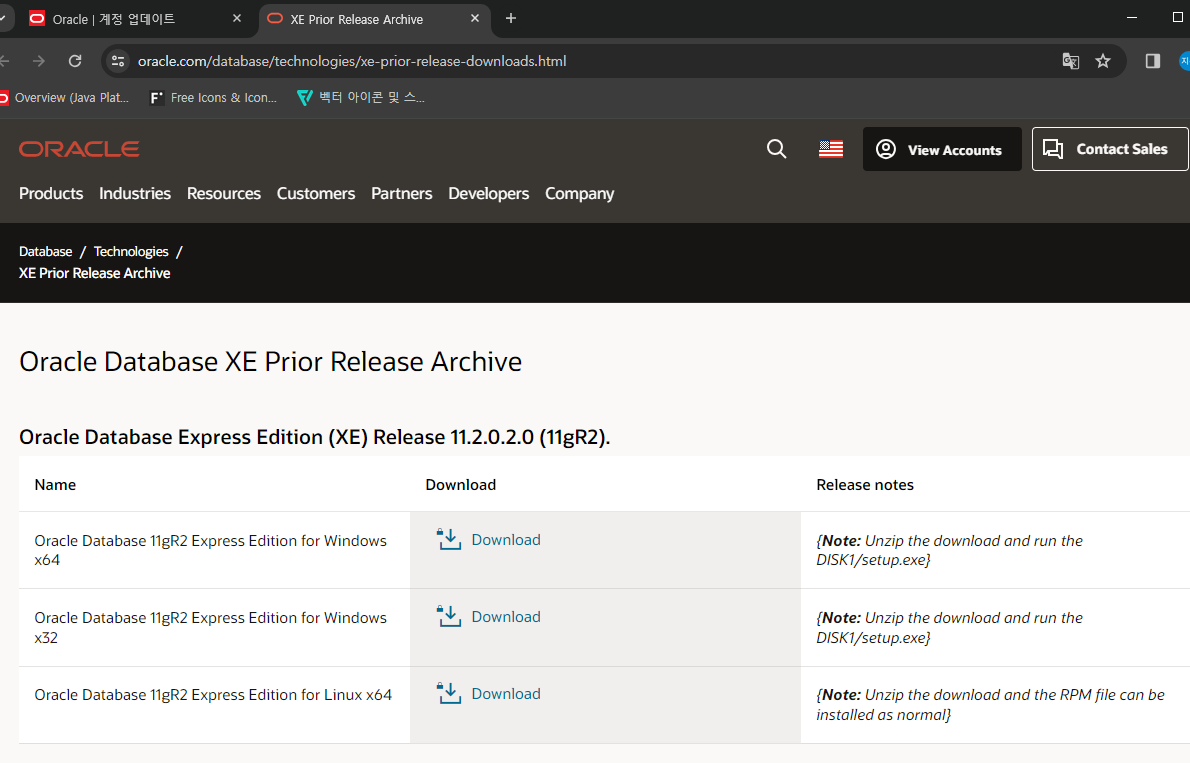Image resolution: width=1190 pixels, height=763 pixels.
Task: Download link for Linux x64 Express Edition
Action: point(506,693)
